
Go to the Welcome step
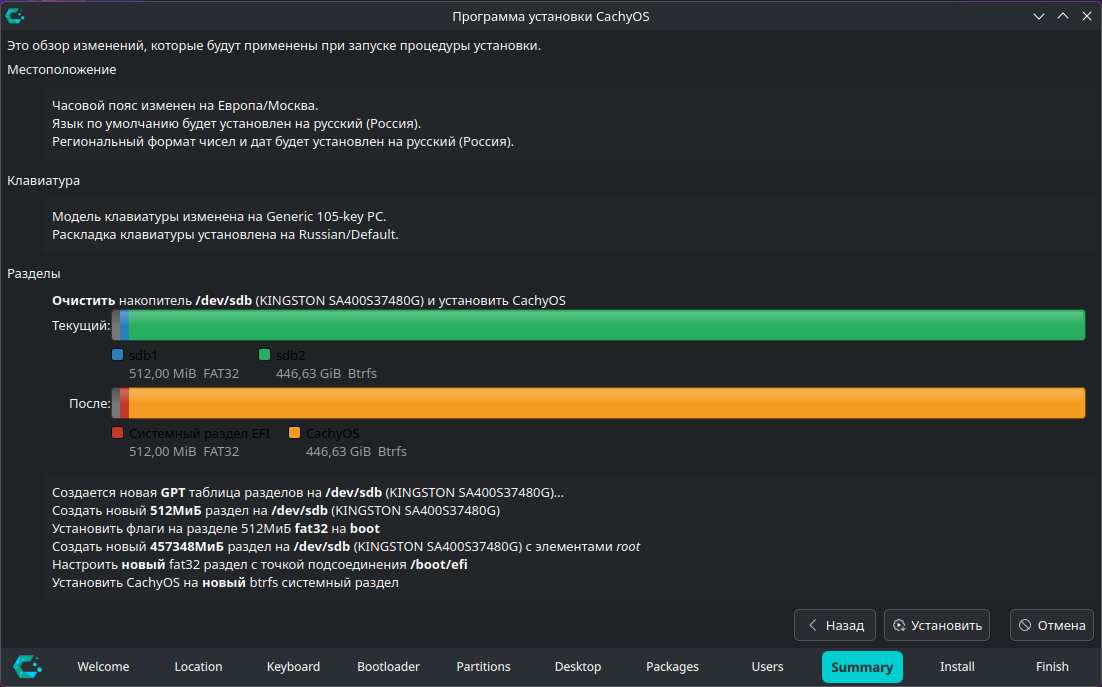coord(103,667)
